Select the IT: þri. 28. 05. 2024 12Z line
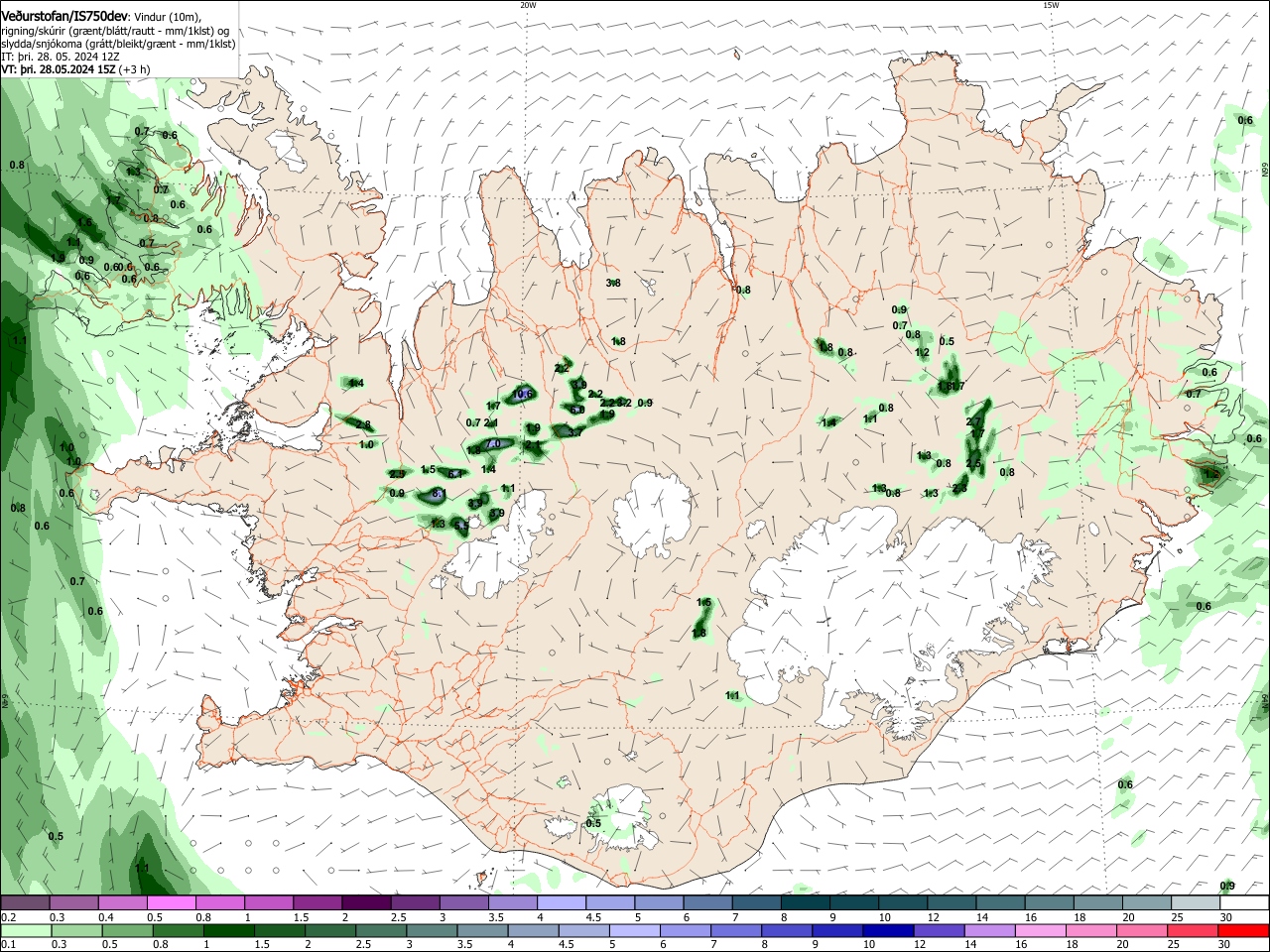The image size is (1270, 952). pyautogui.click(x=61, y=57)
